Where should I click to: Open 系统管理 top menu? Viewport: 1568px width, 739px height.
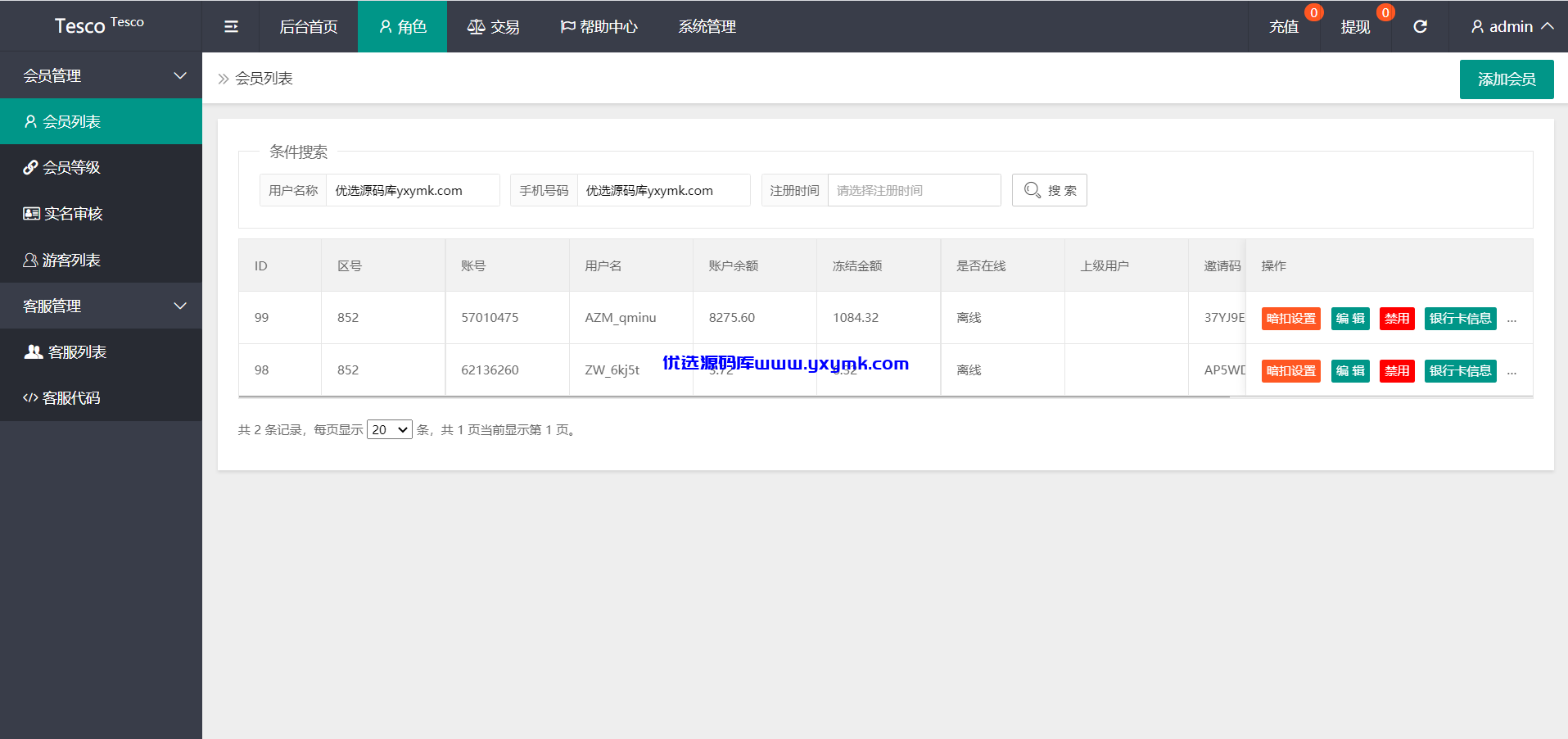707,27
